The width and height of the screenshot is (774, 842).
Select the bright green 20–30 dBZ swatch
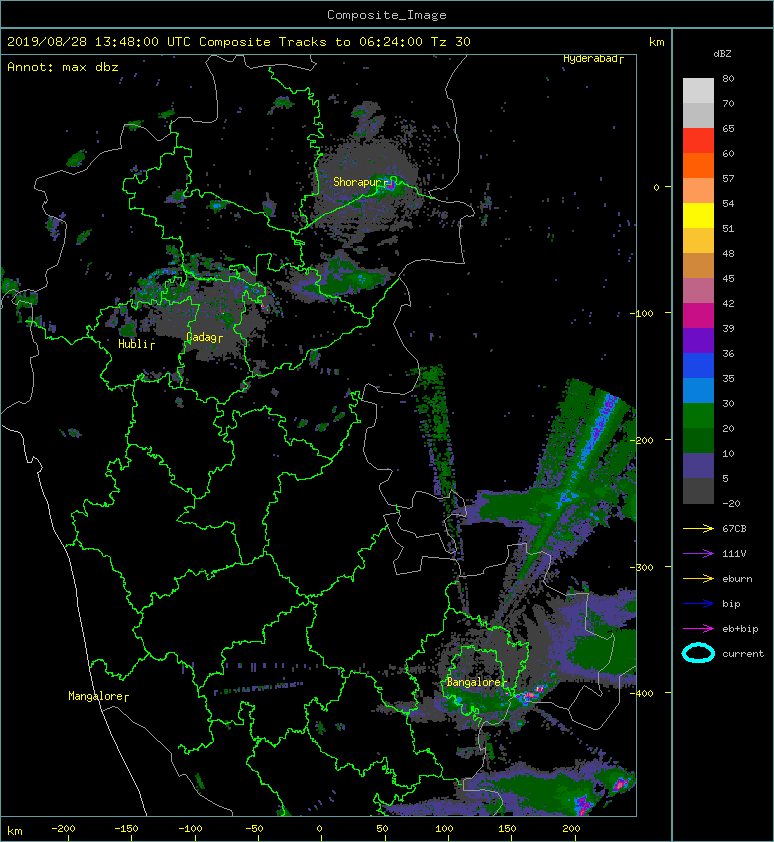[x=698, y=416]
